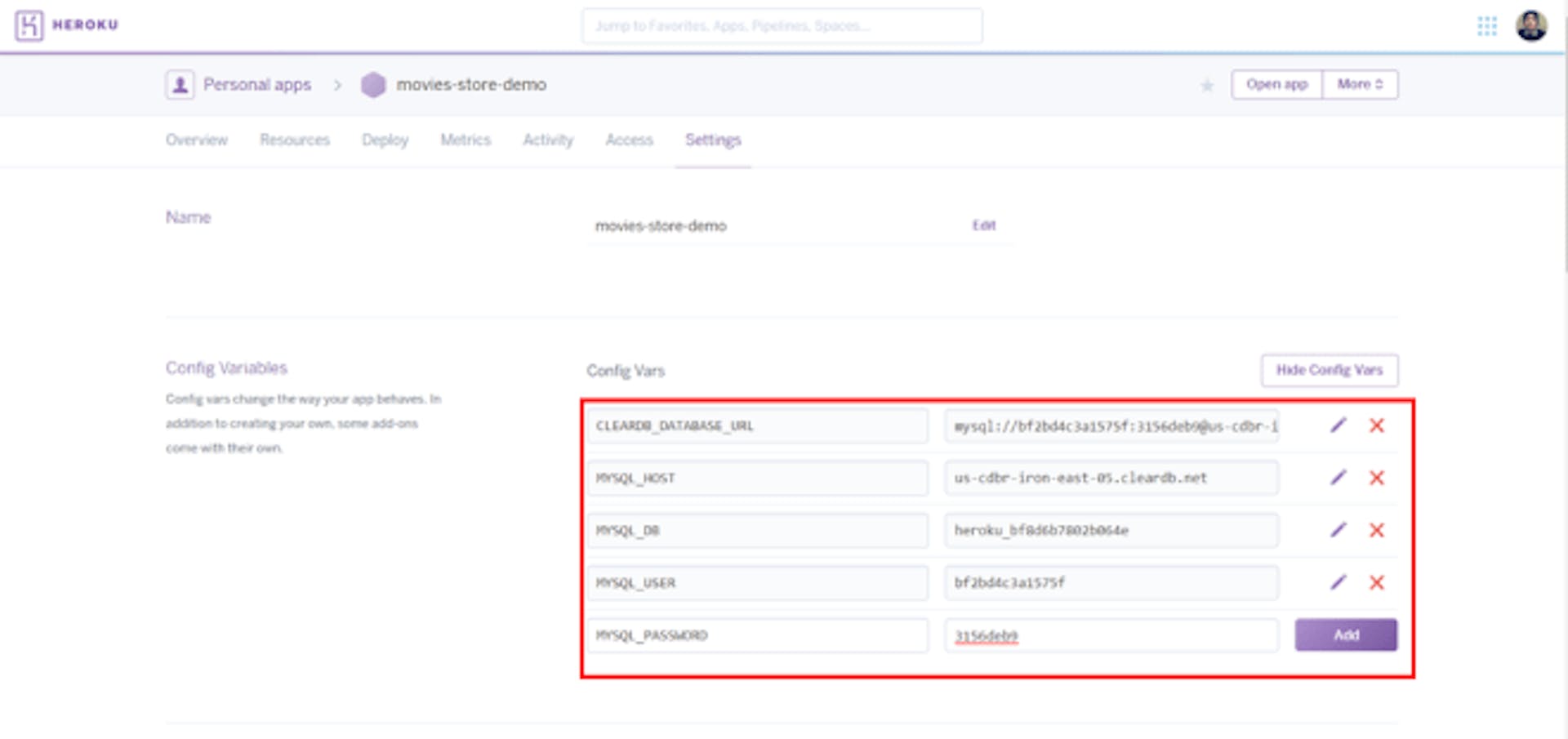Click the Config Vars label
Image resolution: width=1568 pixels, height=739 pixels.
pyautogui.click(x=626, y=371)
